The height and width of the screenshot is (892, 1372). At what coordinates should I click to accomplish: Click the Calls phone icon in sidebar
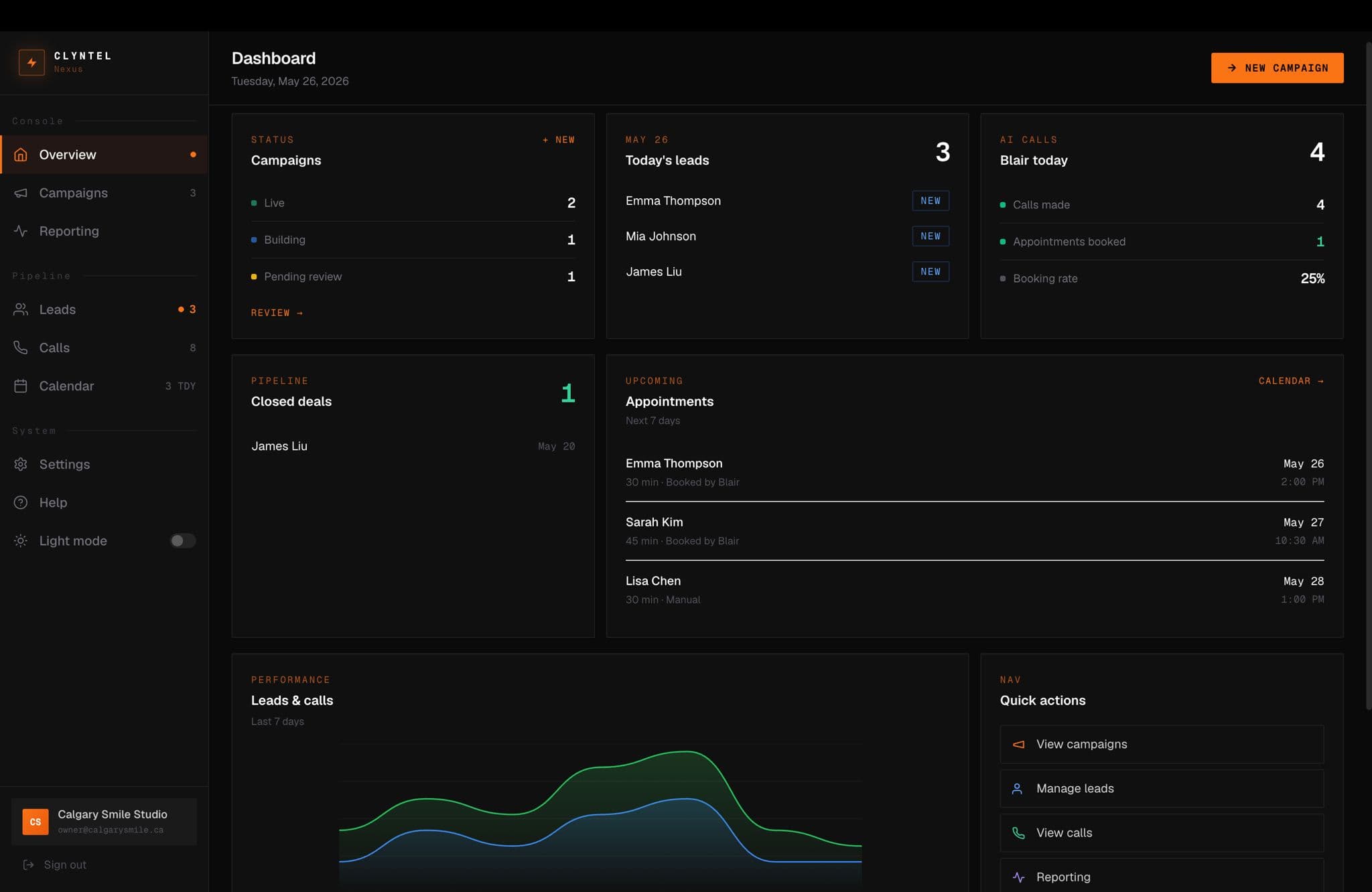pyautogui.click(x=21, y=348)
